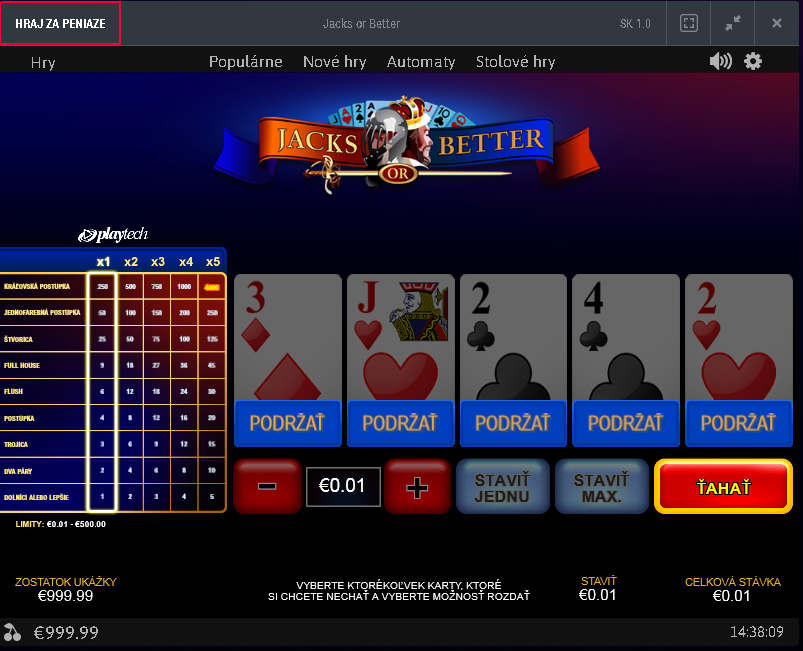Click HRAJ ZA PENIAZE button
803x651 pixels.
[x=60, y=23]
